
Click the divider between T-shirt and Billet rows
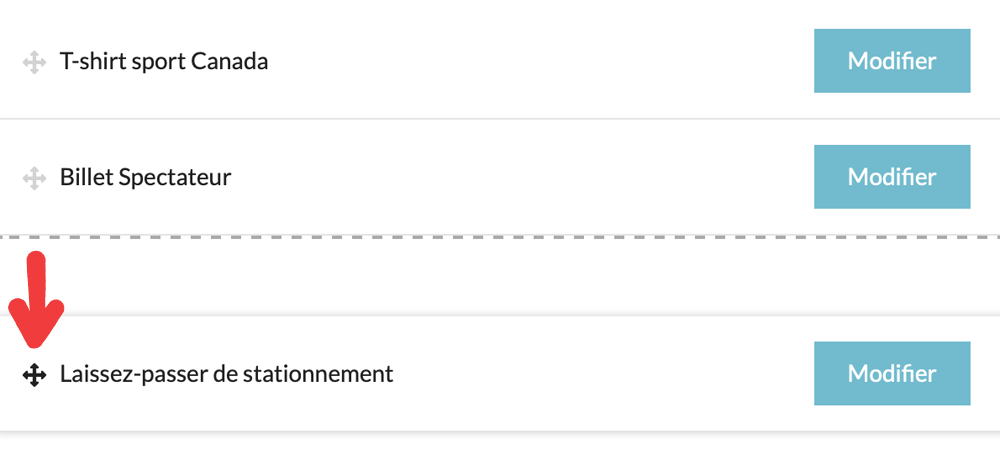point(500,119)
